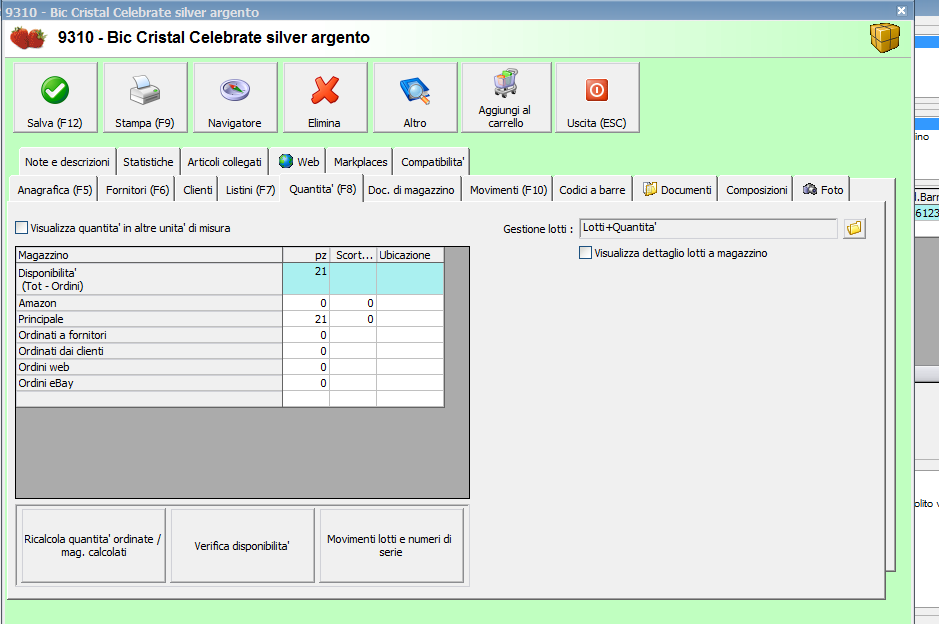Open the Composizioni tab
This screenshot has width=939, height=624.
pos(756,190)
